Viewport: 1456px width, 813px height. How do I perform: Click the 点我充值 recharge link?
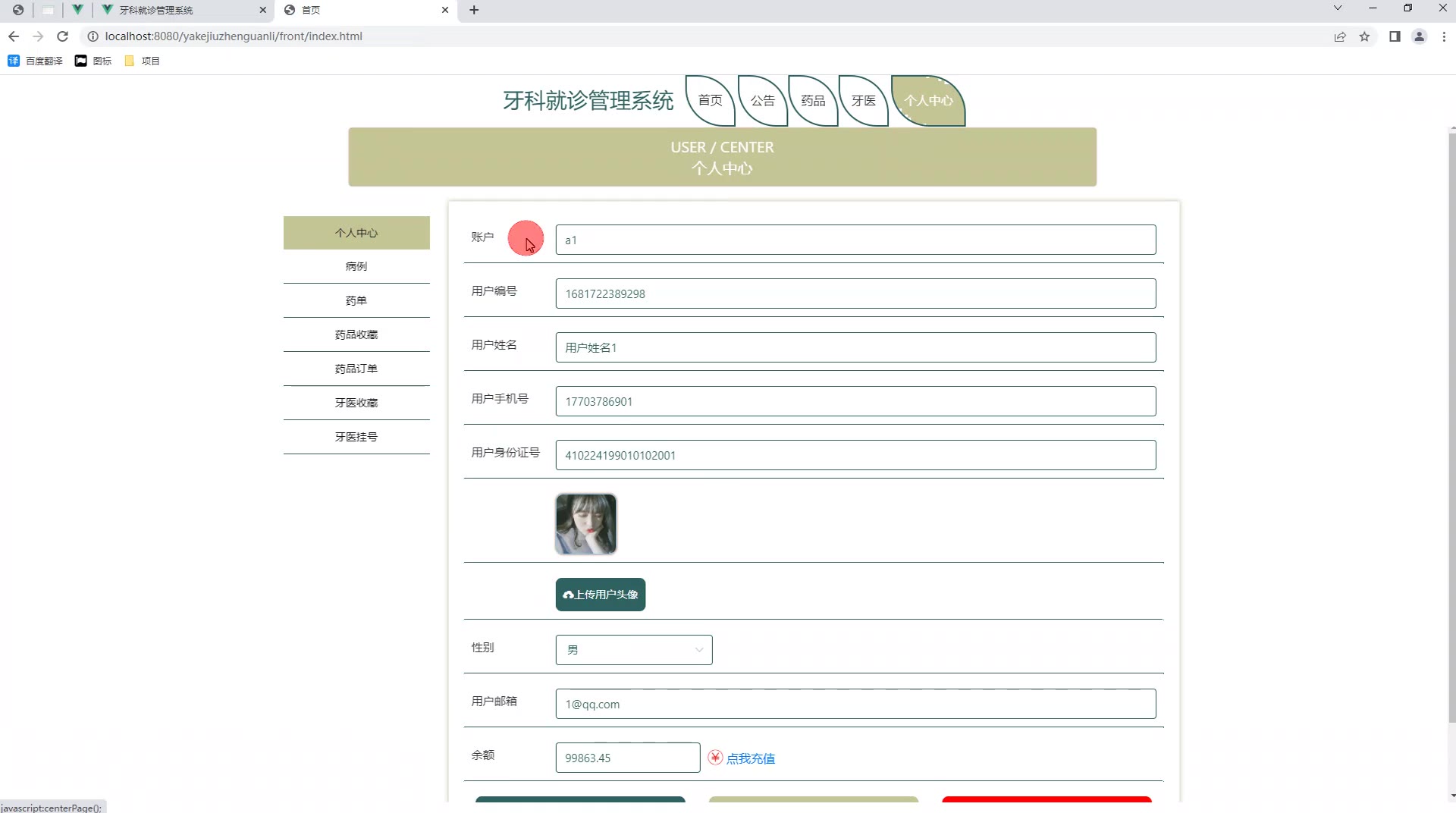pos(751,758)
